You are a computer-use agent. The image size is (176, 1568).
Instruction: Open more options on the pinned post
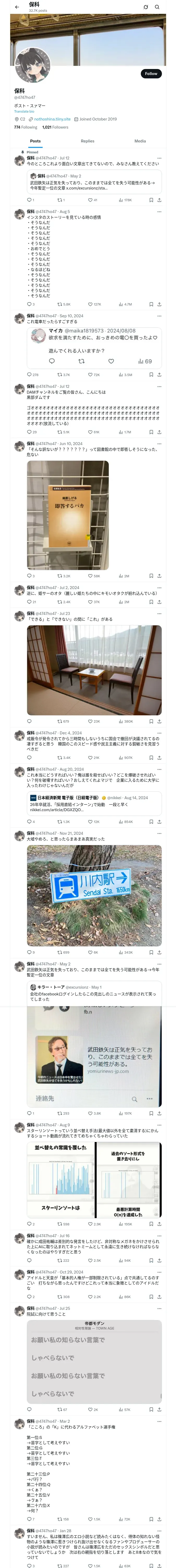[x=159, y=158]
